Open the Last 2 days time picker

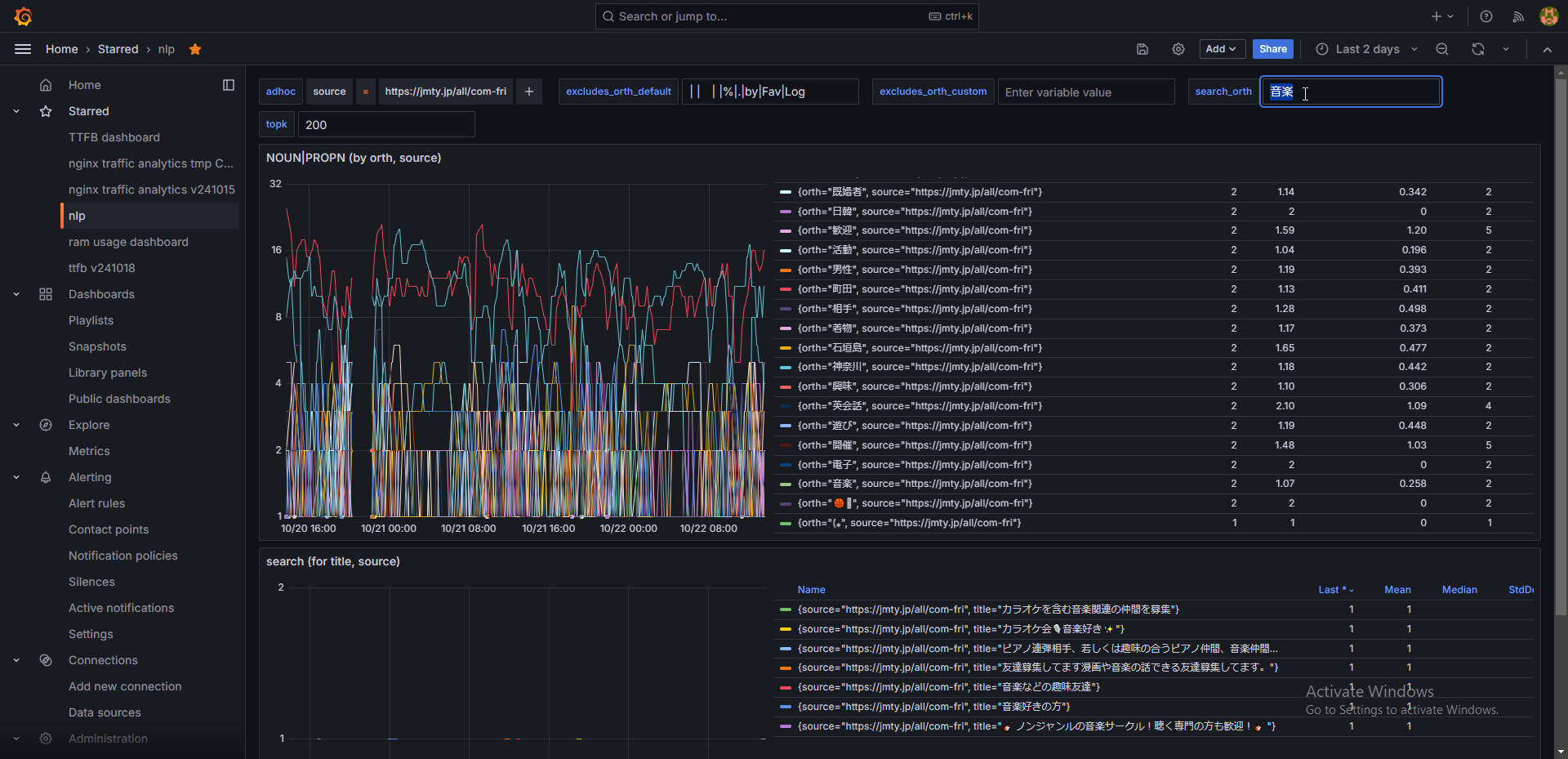1366,49
